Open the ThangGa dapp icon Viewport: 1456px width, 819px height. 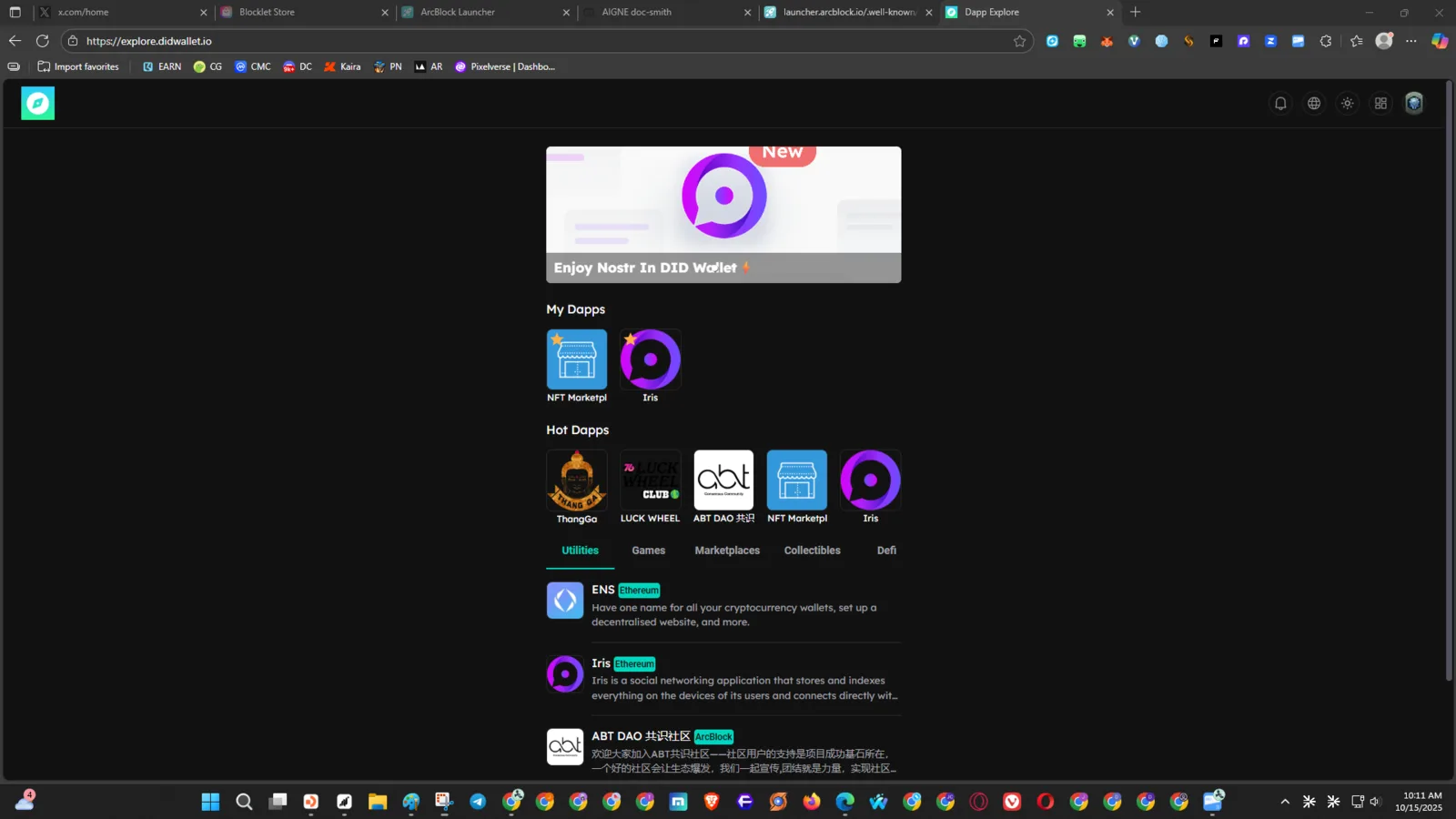577,480
